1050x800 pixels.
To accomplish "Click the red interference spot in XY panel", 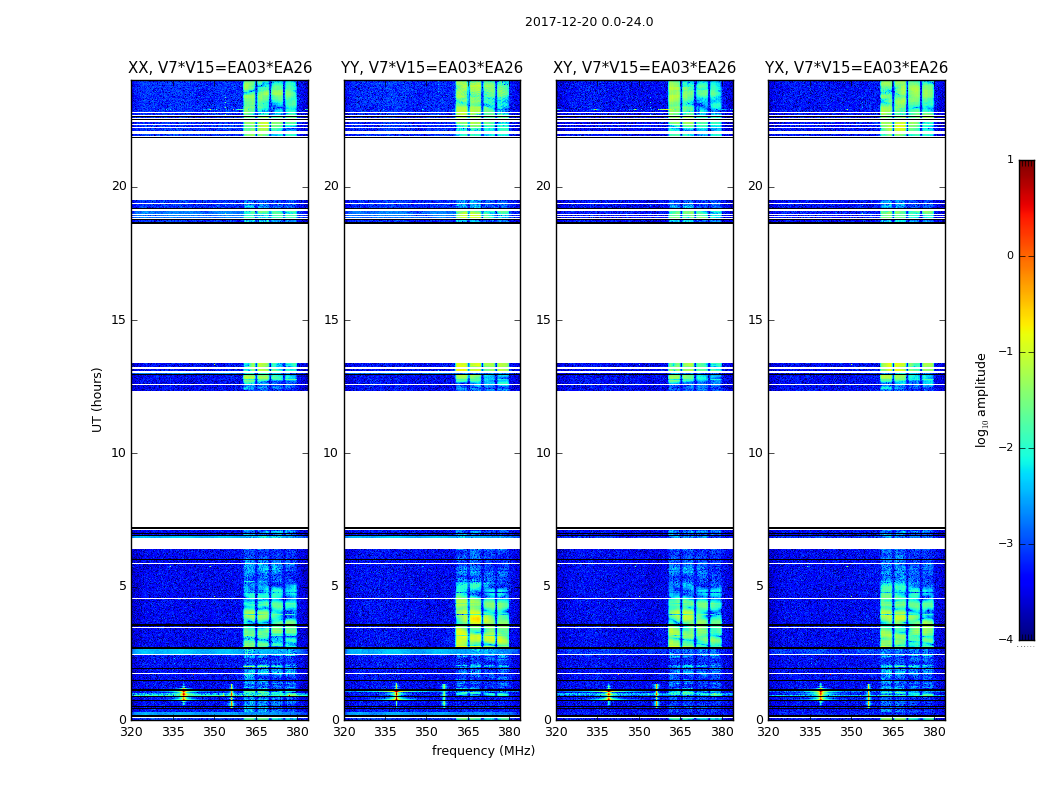I will tap(608, 694).
